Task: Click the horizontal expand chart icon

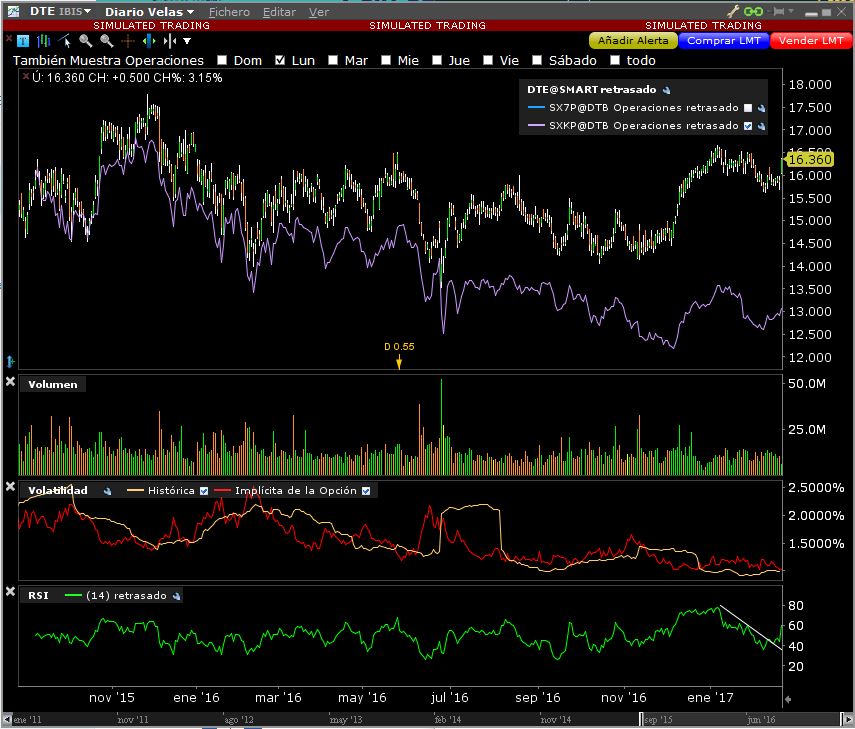Action: [149, 41]
